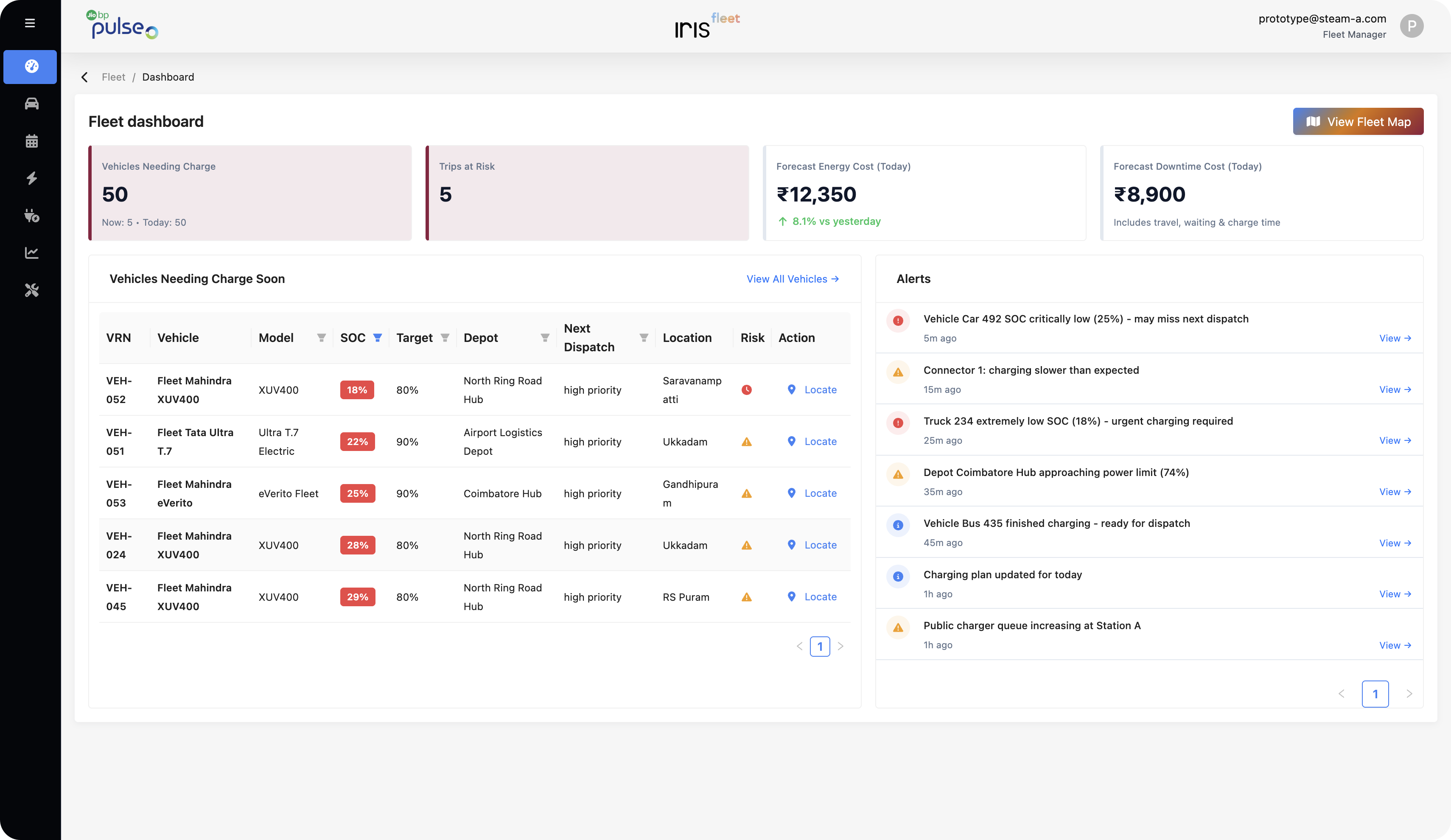Click the warning risk icon for VEH-024
This screenshot has width=1451, height=840.
[746, 545]
